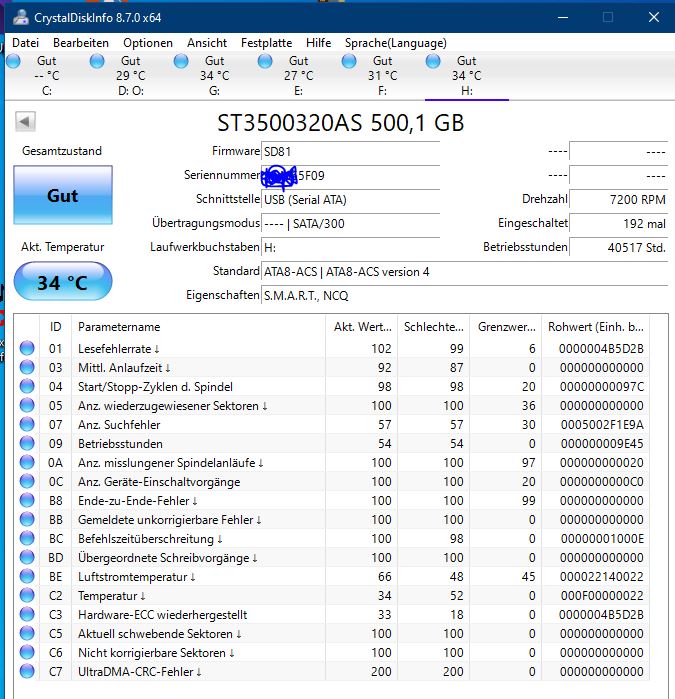Click status orb for Mittl. Anlaufzeit row

tap(27, 367)
